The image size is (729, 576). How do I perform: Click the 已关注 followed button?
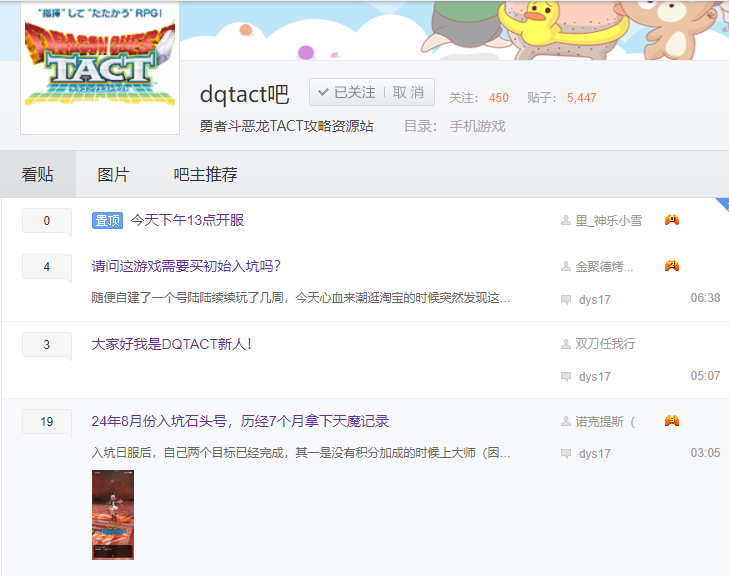tap(347, 92)
